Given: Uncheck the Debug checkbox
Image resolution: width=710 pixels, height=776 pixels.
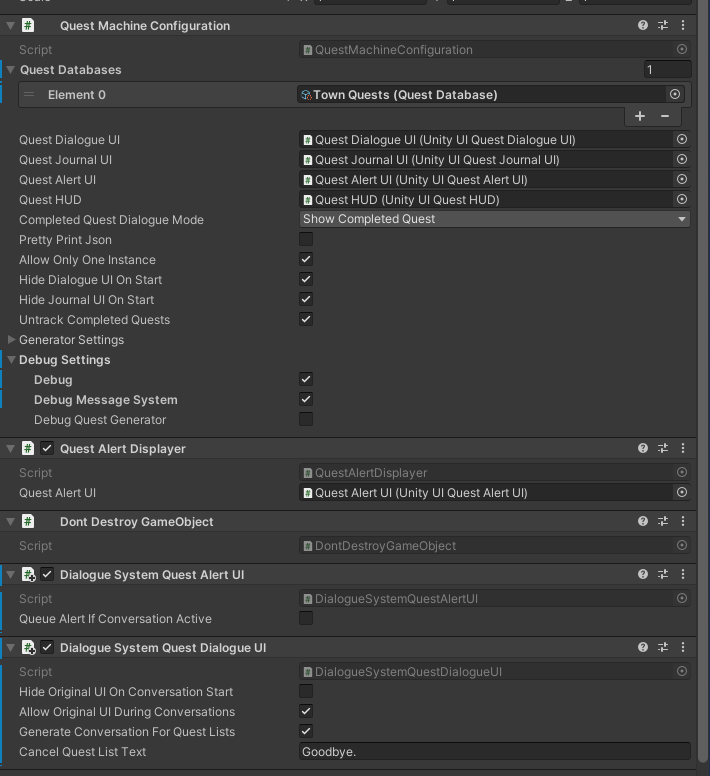Looking at the screenshot, I should (306, 380).
